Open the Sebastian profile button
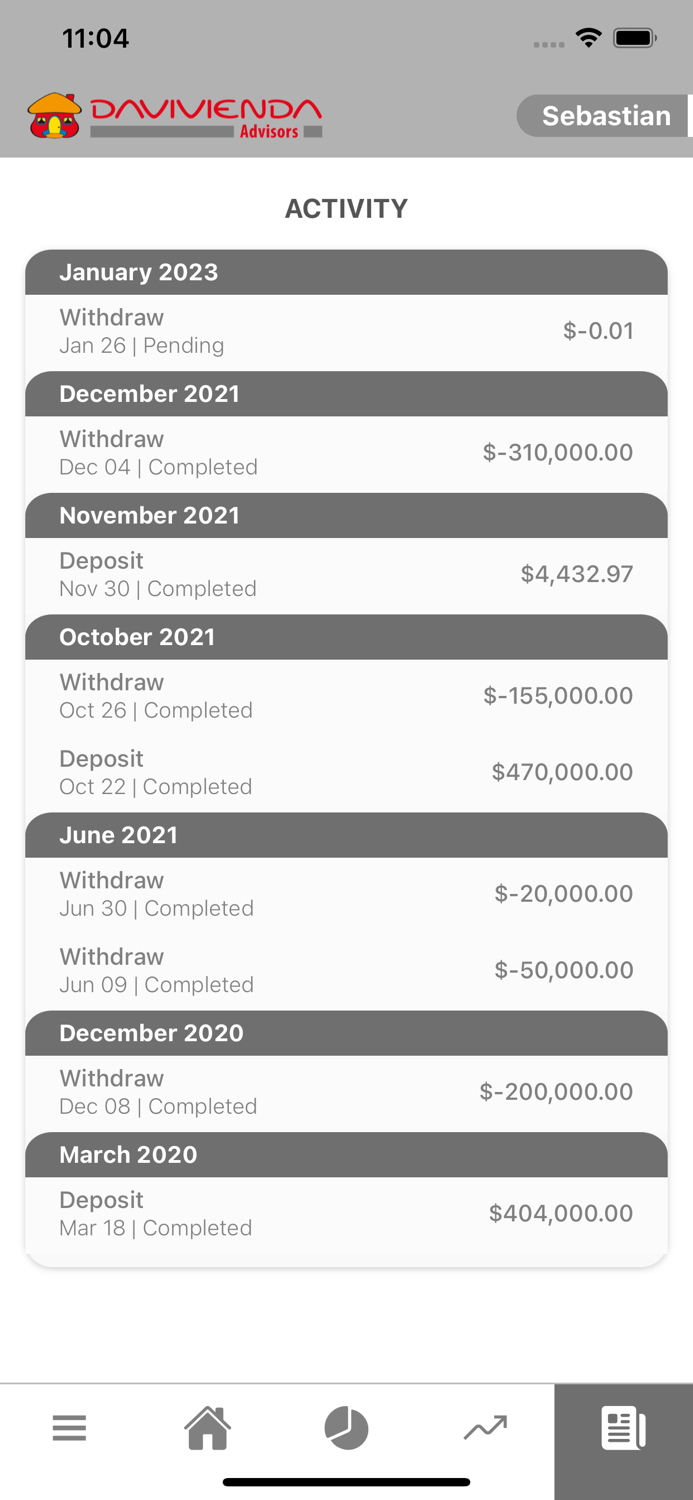Screen dimensions: 693x1500 point(604,116)
